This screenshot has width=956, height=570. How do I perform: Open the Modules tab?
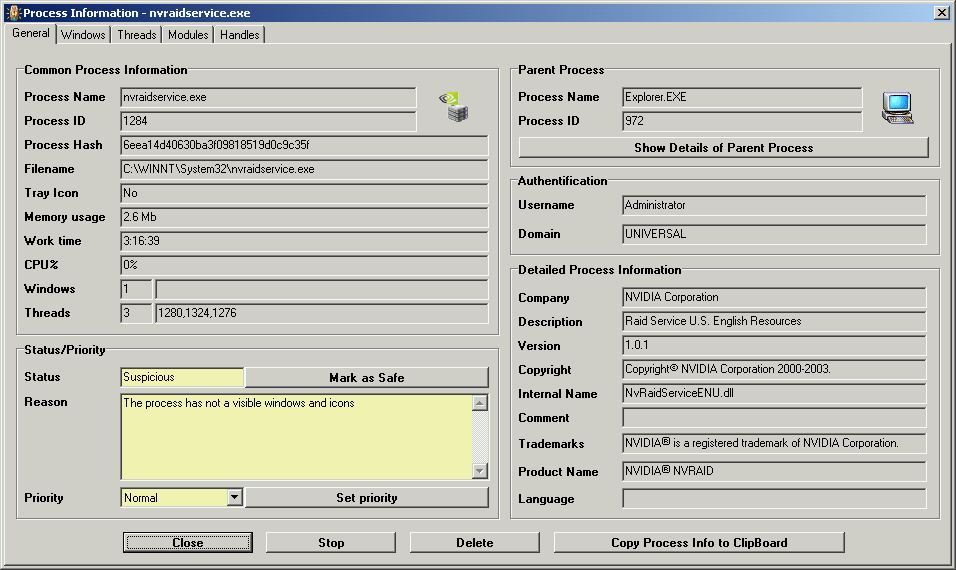pyautogui.click(x=188, y=35)
